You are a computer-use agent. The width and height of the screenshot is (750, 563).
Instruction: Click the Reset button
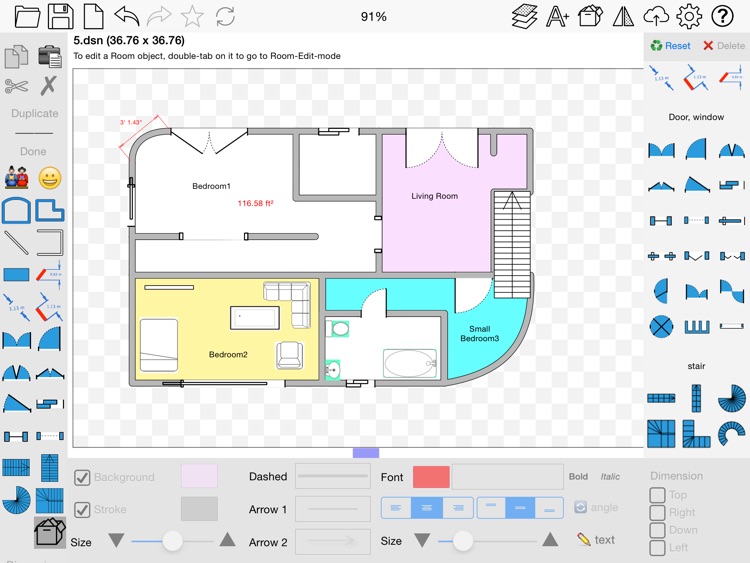point(670,46)
